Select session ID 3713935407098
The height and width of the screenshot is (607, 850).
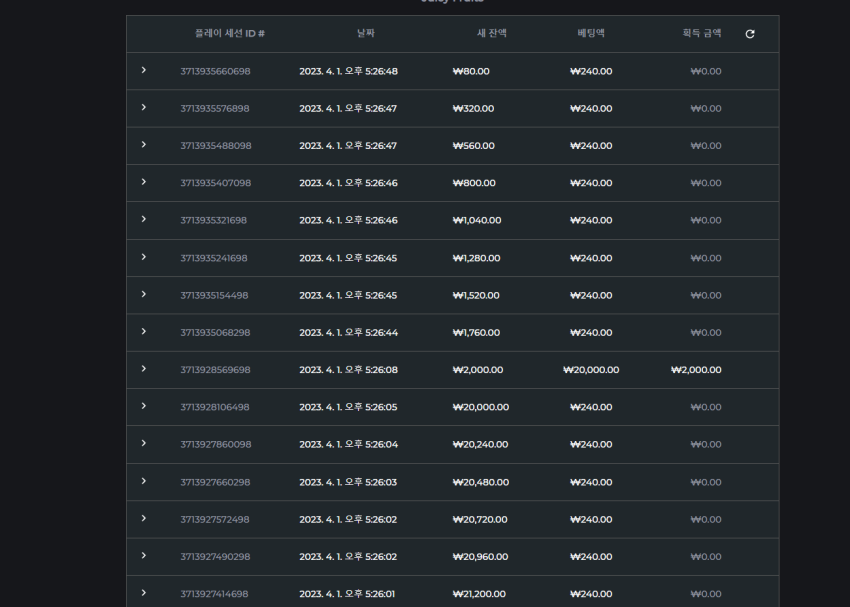[x=216, y=183]
